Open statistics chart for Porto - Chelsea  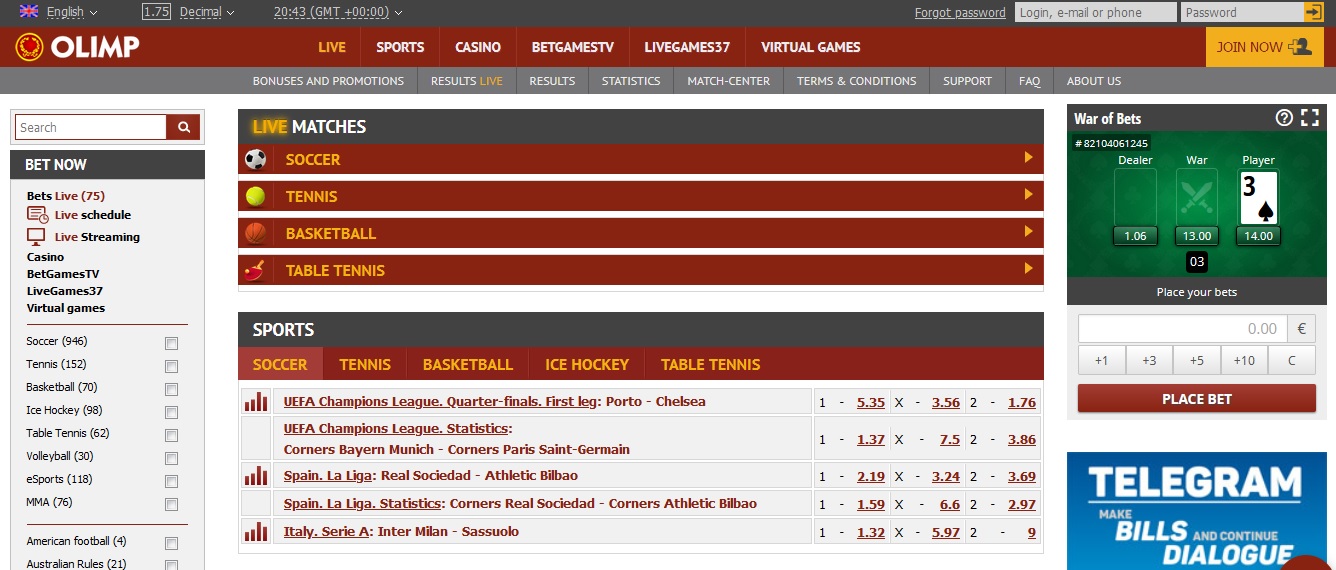(x=256, y=401)
